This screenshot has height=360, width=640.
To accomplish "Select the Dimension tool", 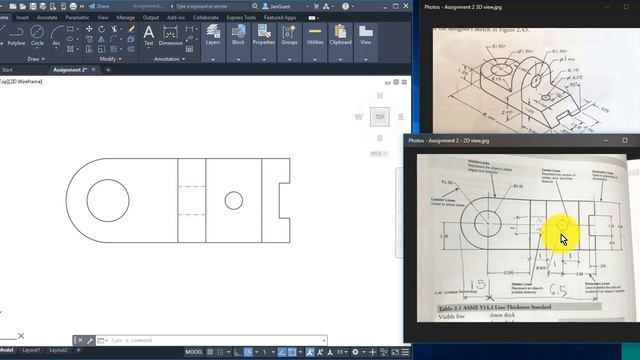I will tap(170, 35).
